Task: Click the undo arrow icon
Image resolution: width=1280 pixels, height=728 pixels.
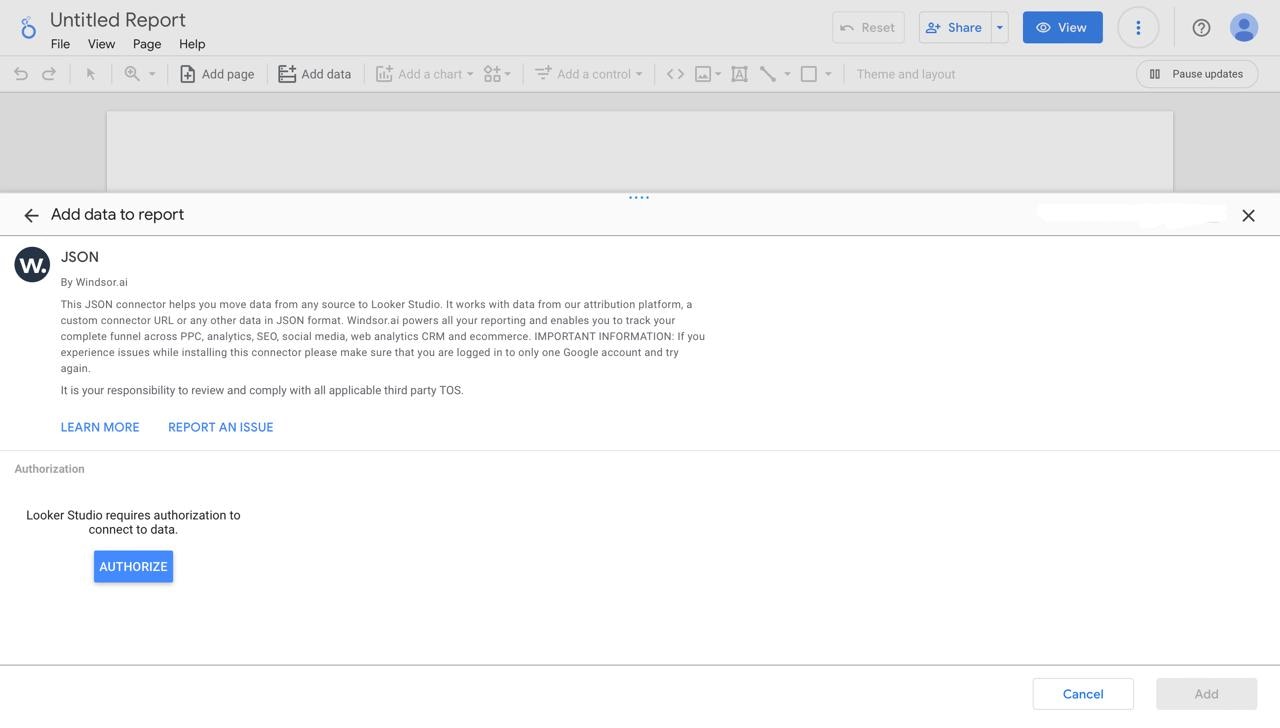Action: (x=20, y=74)
